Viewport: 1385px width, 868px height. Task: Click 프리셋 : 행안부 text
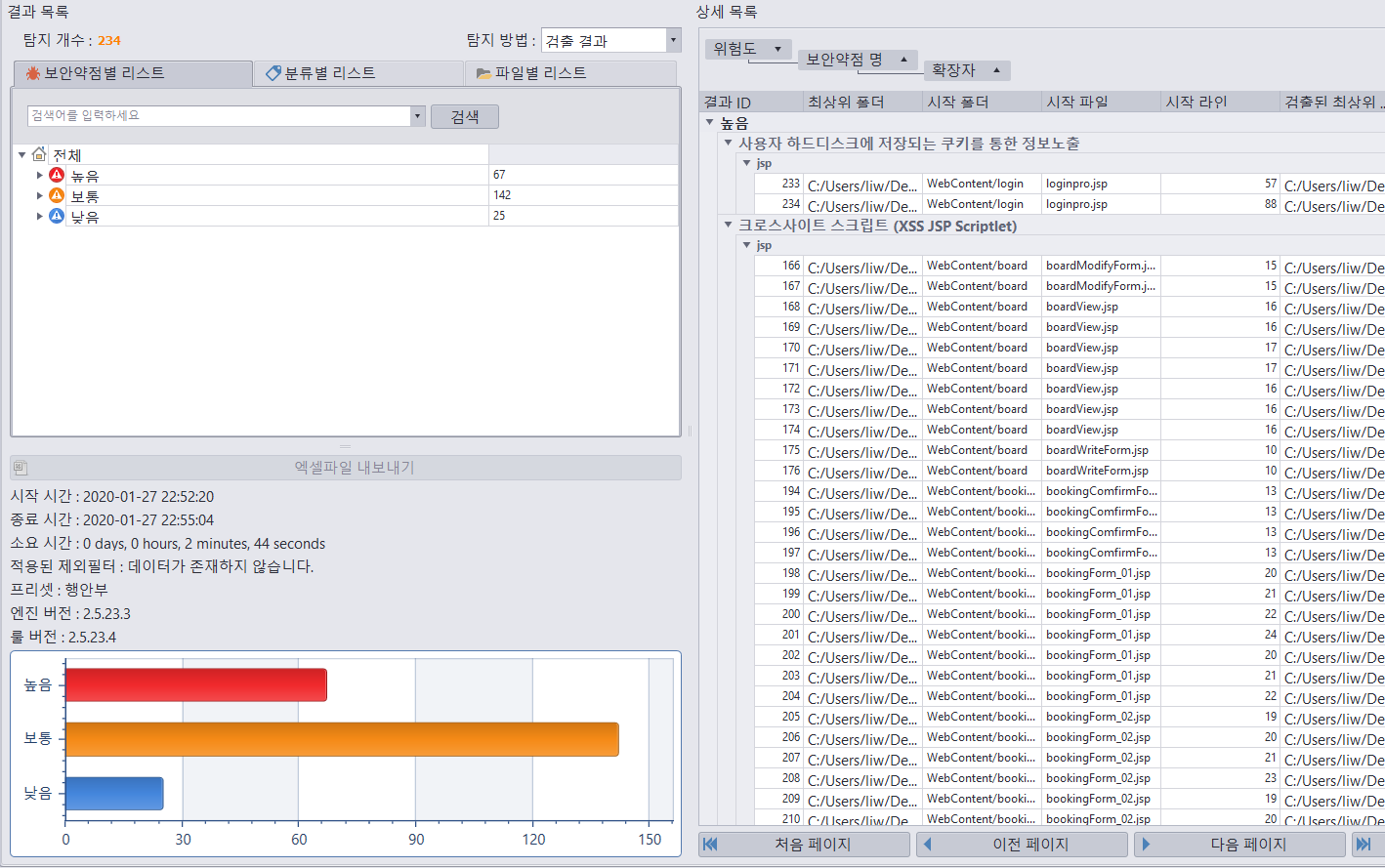[59, 590]
